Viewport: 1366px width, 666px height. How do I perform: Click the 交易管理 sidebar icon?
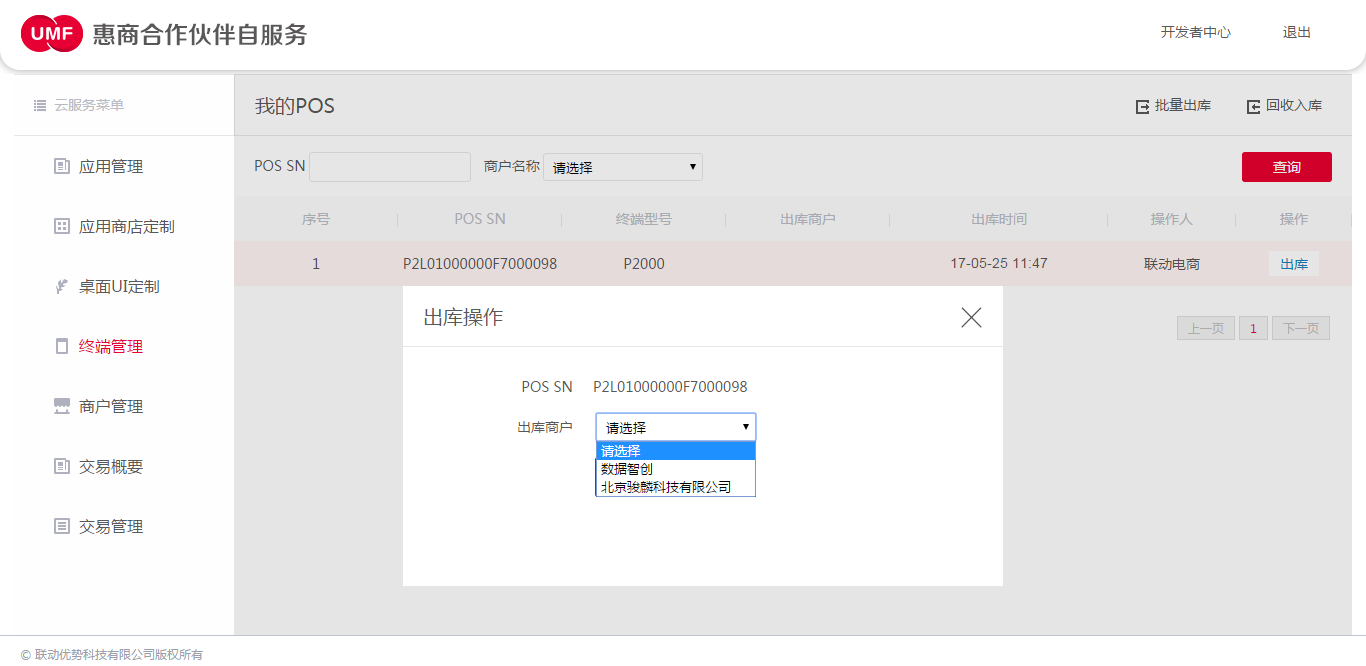pos(62,526)
